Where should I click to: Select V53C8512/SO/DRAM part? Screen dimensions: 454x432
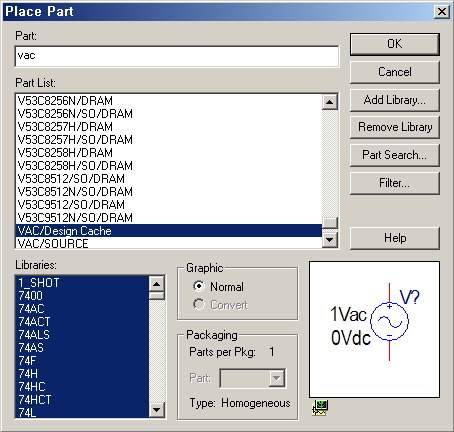click(x=169, y=179)
